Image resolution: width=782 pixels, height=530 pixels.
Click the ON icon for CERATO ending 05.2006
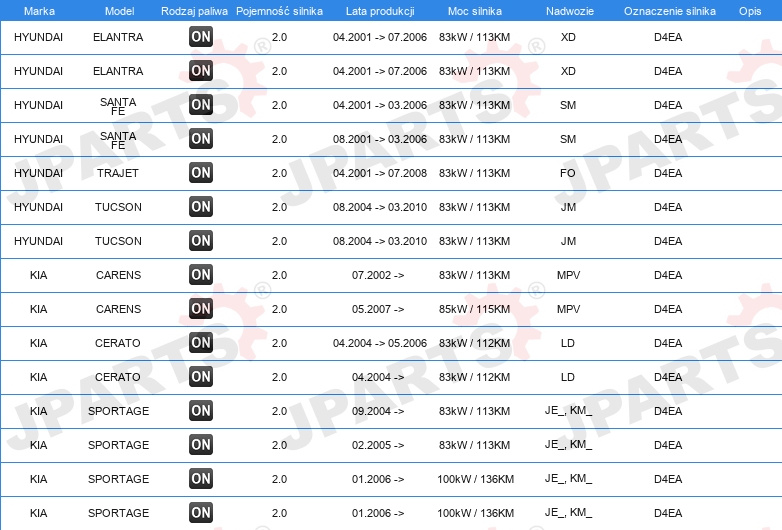[x=201, y=343]
